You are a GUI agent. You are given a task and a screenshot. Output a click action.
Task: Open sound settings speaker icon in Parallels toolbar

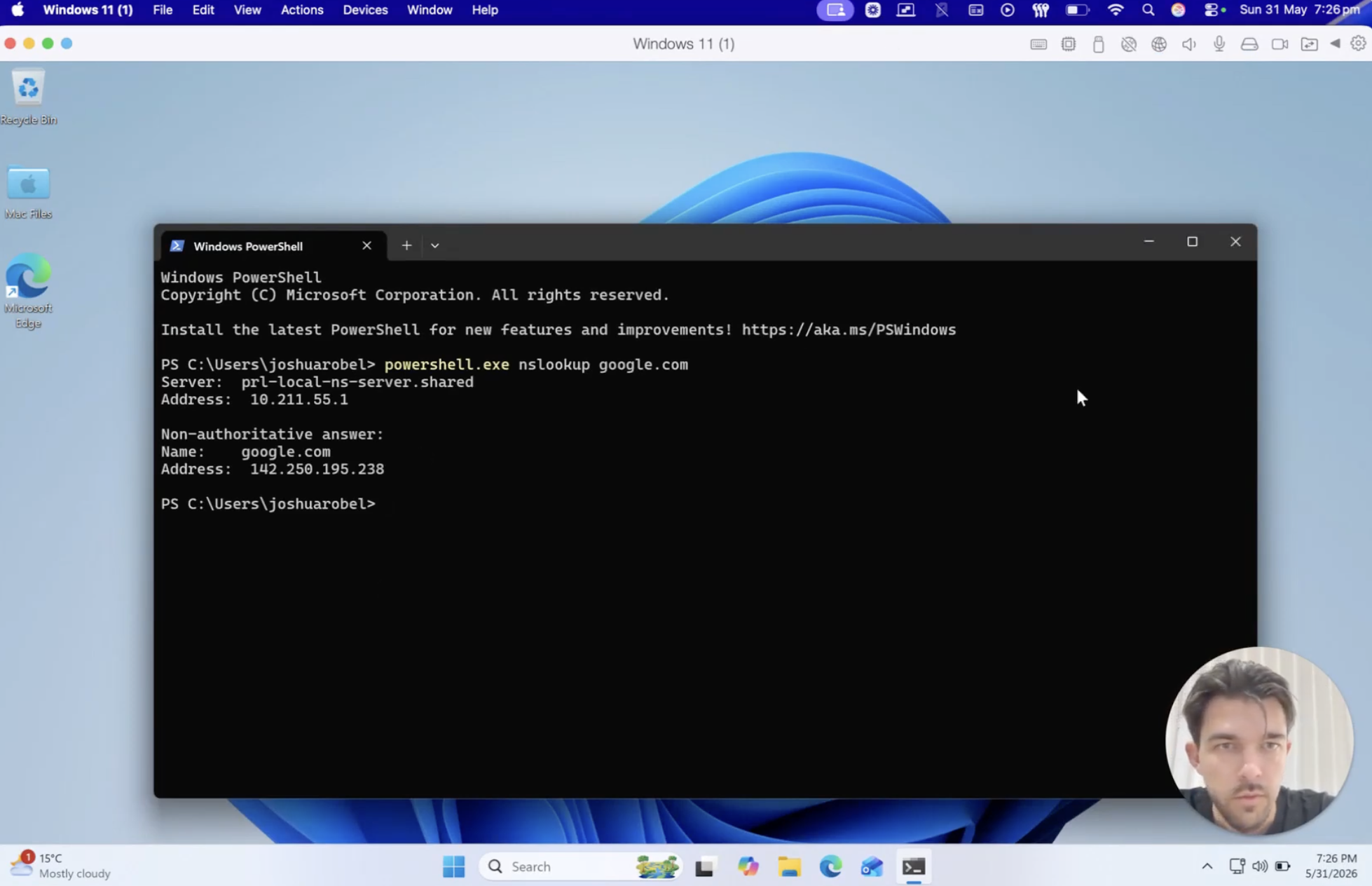pos(1189,44)
